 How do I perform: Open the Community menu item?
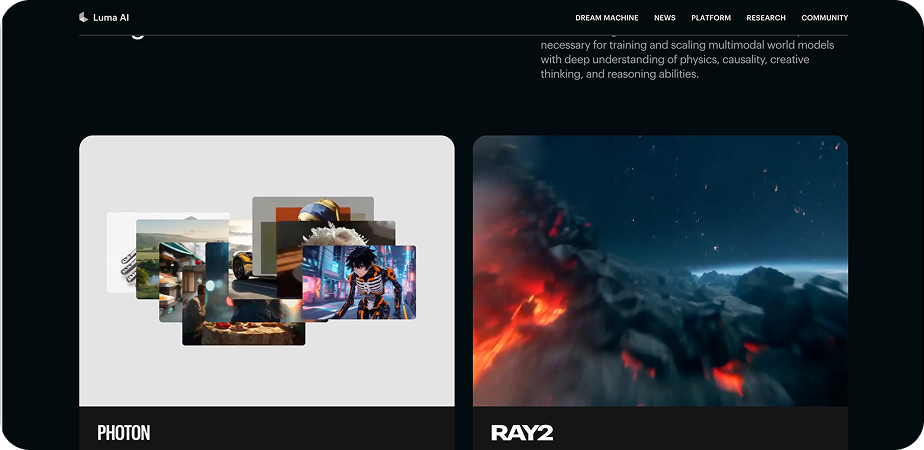[824, 18]
